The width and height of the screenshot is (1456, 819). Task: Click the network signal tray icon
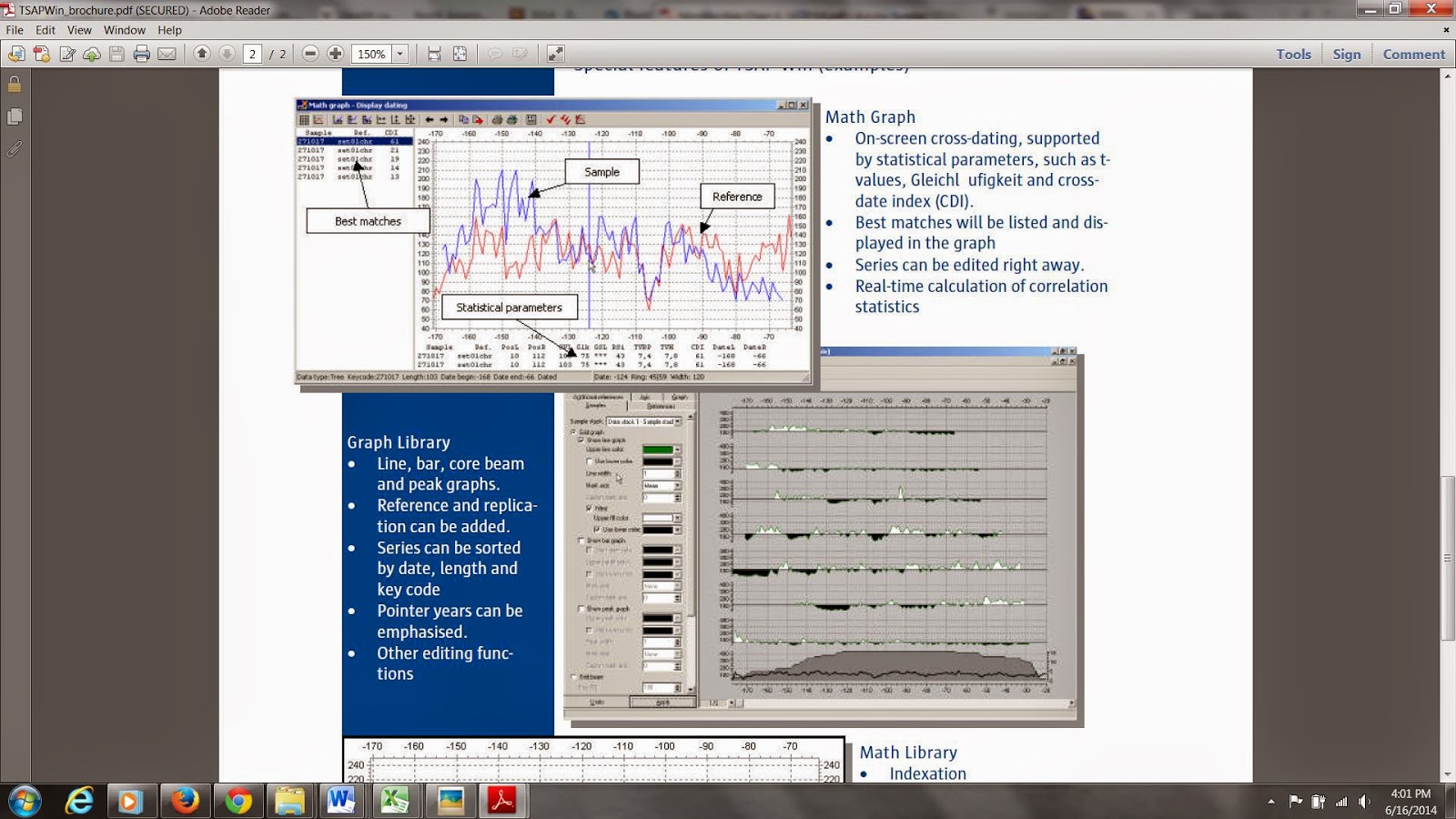(x=1341, y=802)
